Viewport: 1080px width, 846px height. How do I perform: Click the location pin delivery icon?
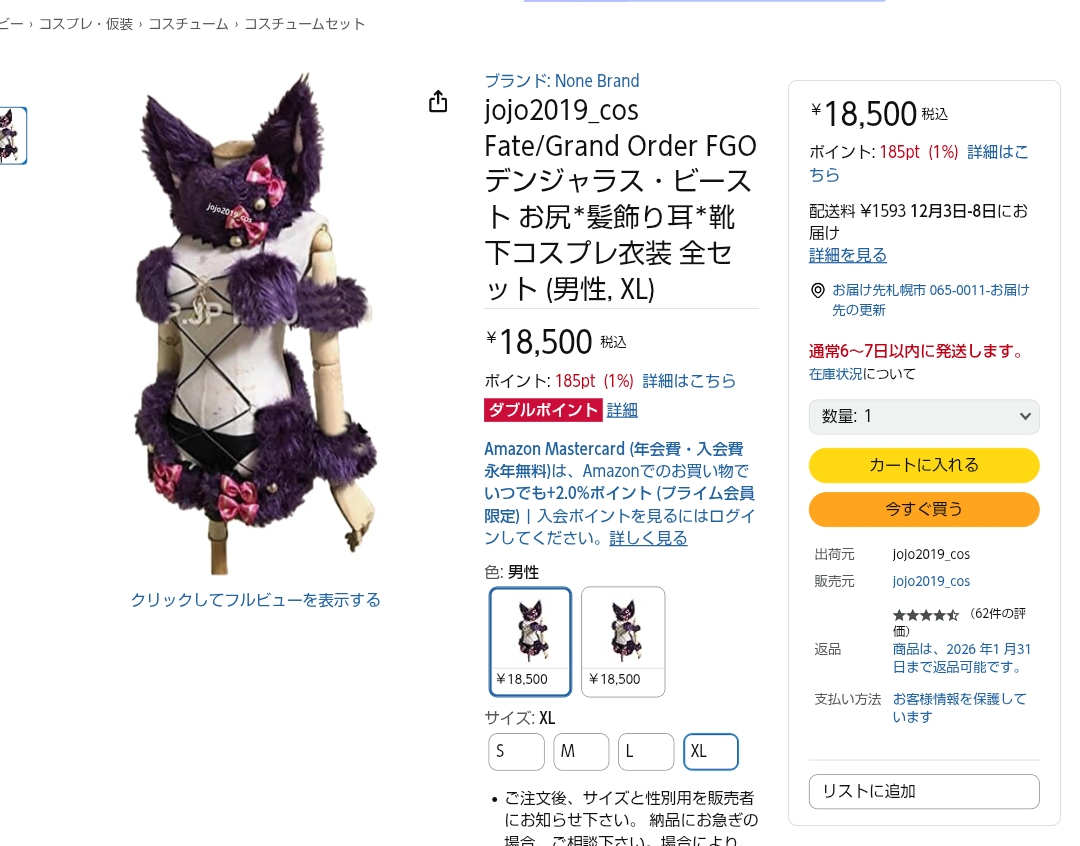pyautogui.click(x=818, y=290)
